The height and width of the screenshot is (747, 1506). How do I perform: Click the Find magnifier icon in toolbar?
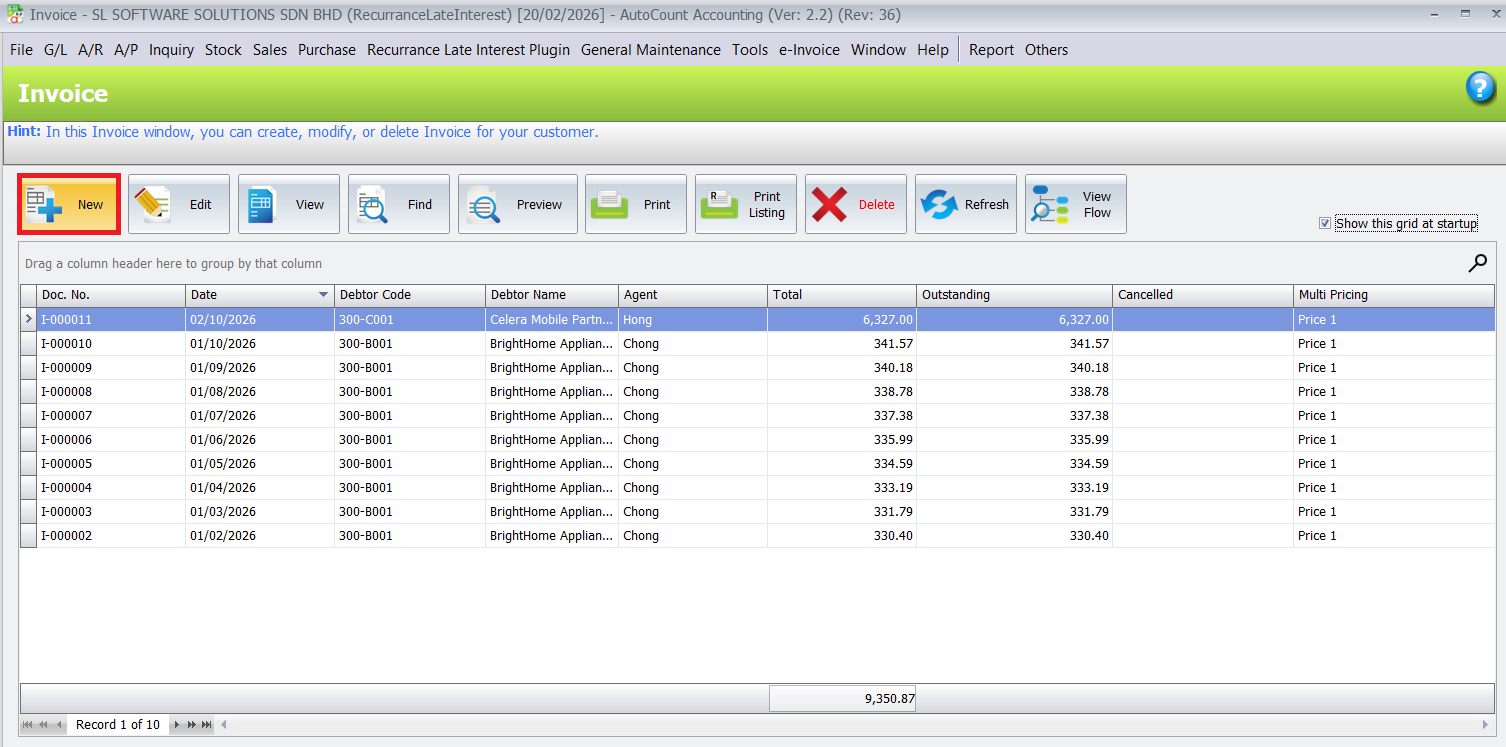pos(373,204)
